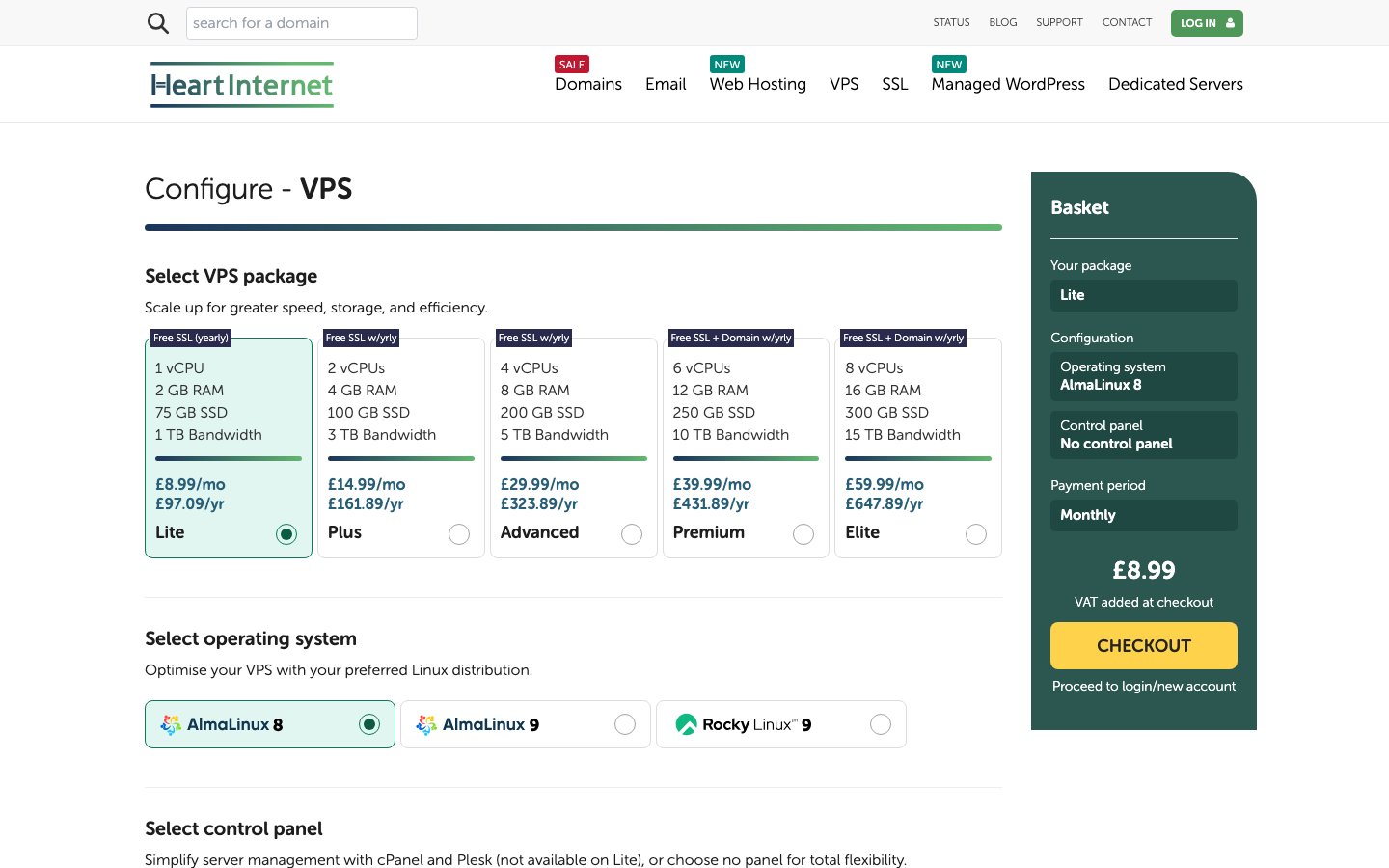Click the SALE badge above Domains
The image size is (1389, 868).
[x=572, y=65]
